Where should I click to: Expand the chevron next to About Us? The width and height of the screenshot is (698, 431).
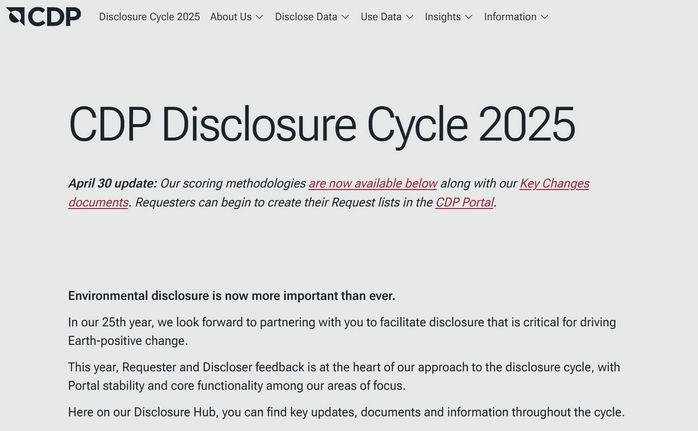[x=259, y=17]
